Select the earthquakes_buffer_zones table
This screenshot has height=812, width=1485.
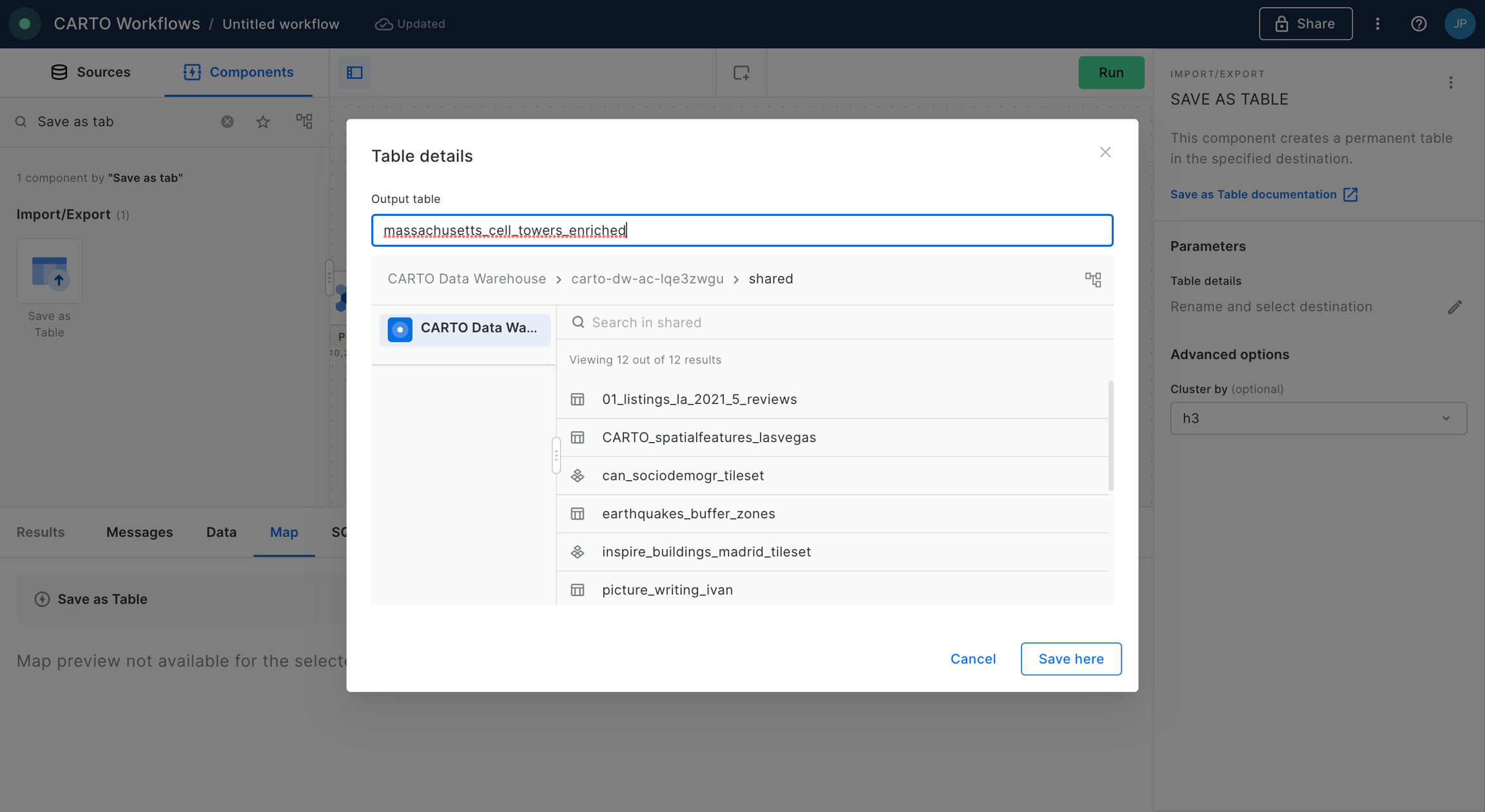688,514
